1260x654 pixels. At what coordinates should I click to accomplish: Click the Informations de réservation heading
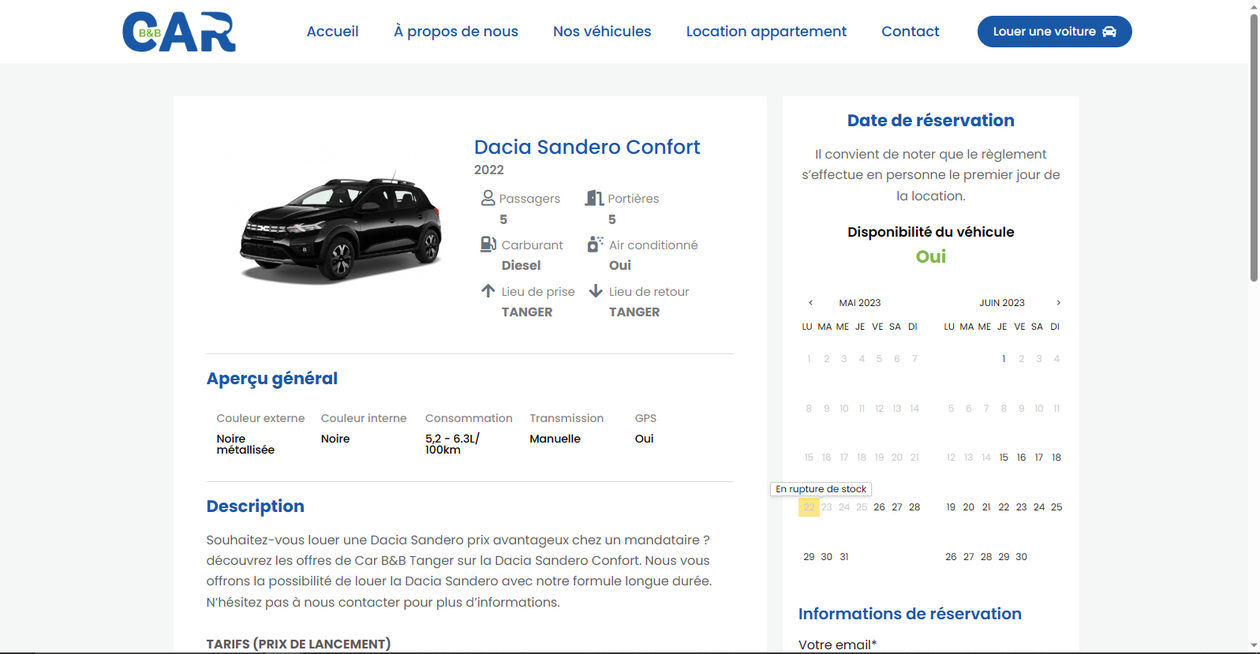(910, 614)
